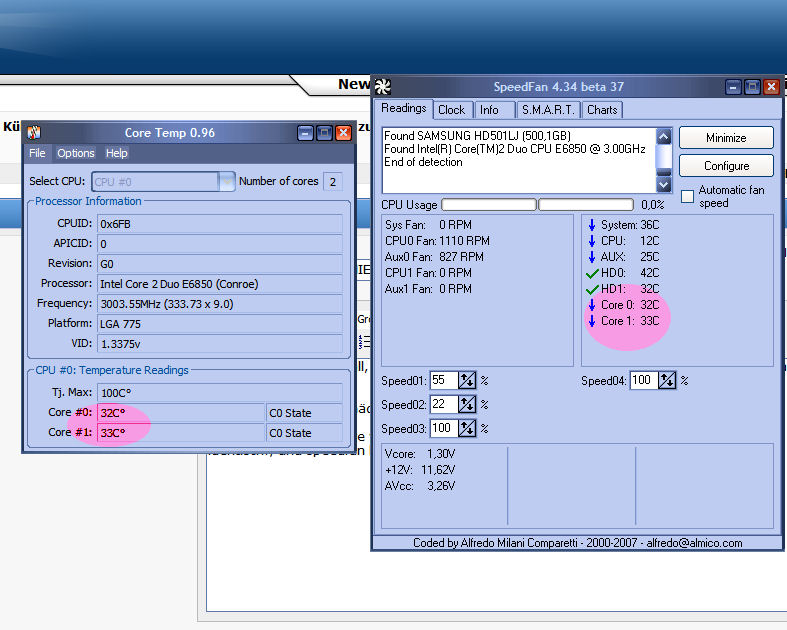Open the Options menu in Core Temp

coord(76,153)
